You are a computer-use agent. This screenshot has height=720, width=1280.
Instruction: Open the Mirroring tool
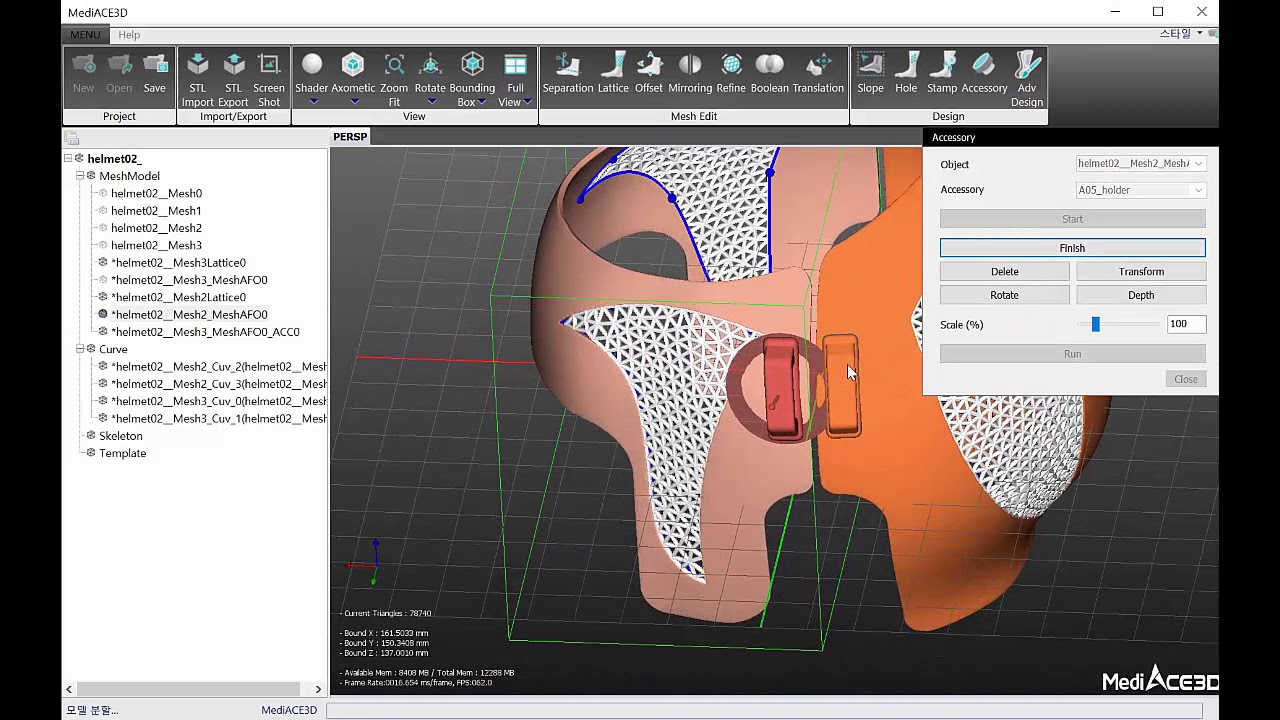coord(690,75)
